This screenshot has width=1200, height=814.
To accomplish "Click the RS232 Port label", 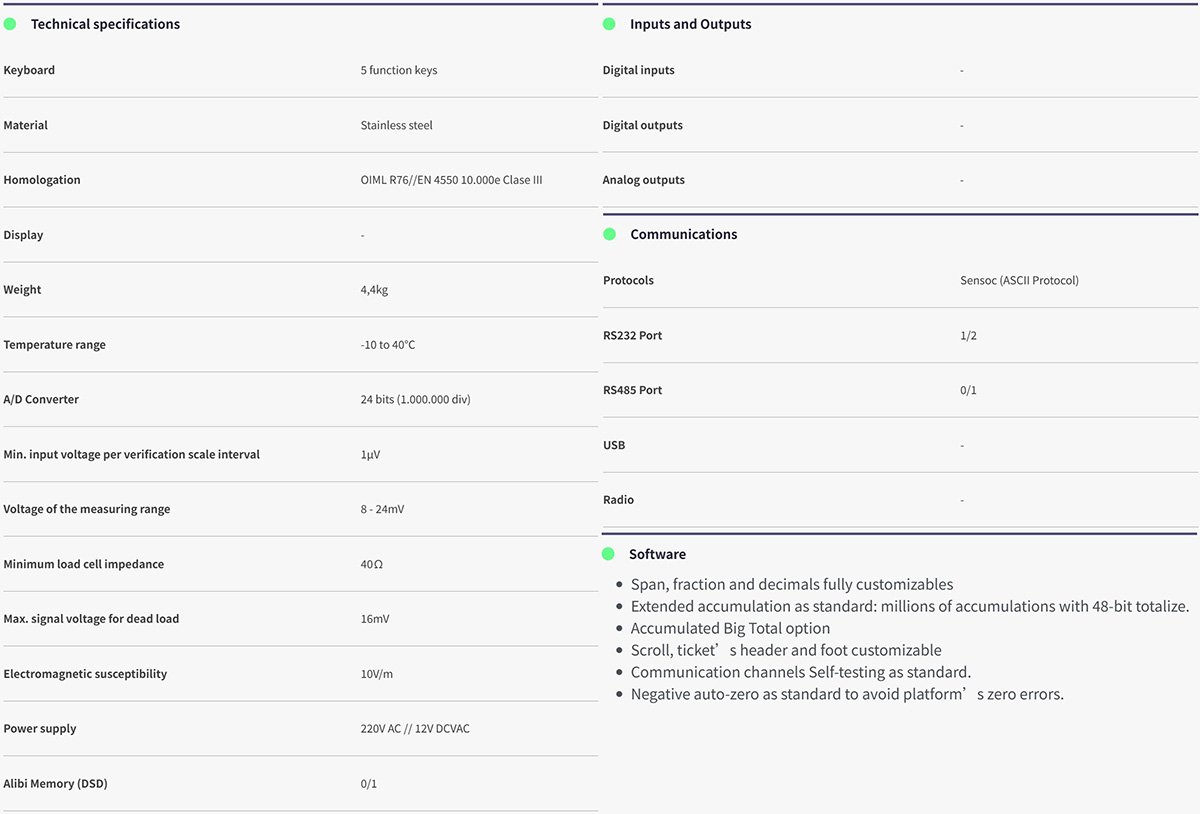I will [x=632, y=335].
